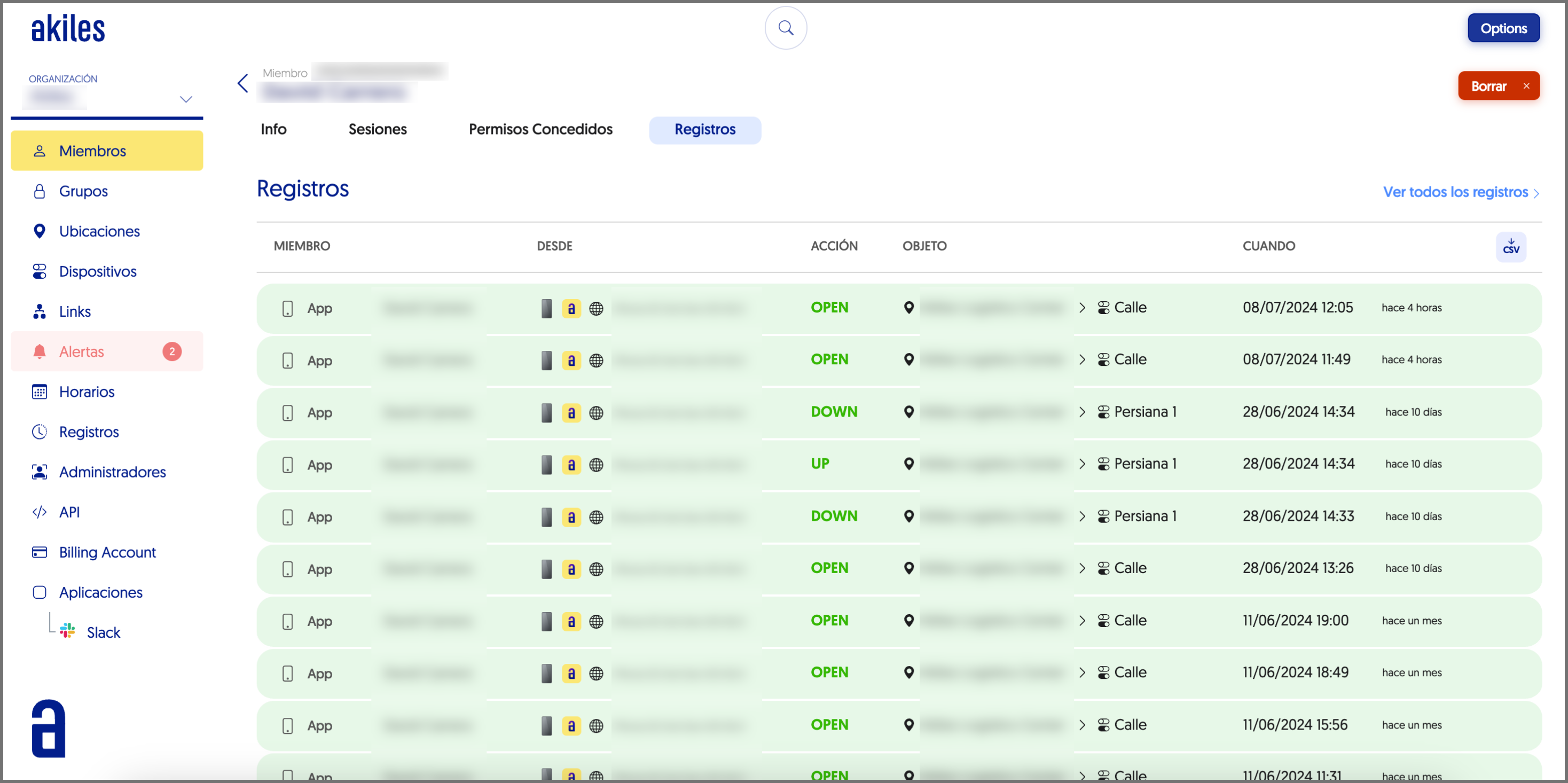
Task: Click the back arrow beside Miembro
Action: (243, 83)
